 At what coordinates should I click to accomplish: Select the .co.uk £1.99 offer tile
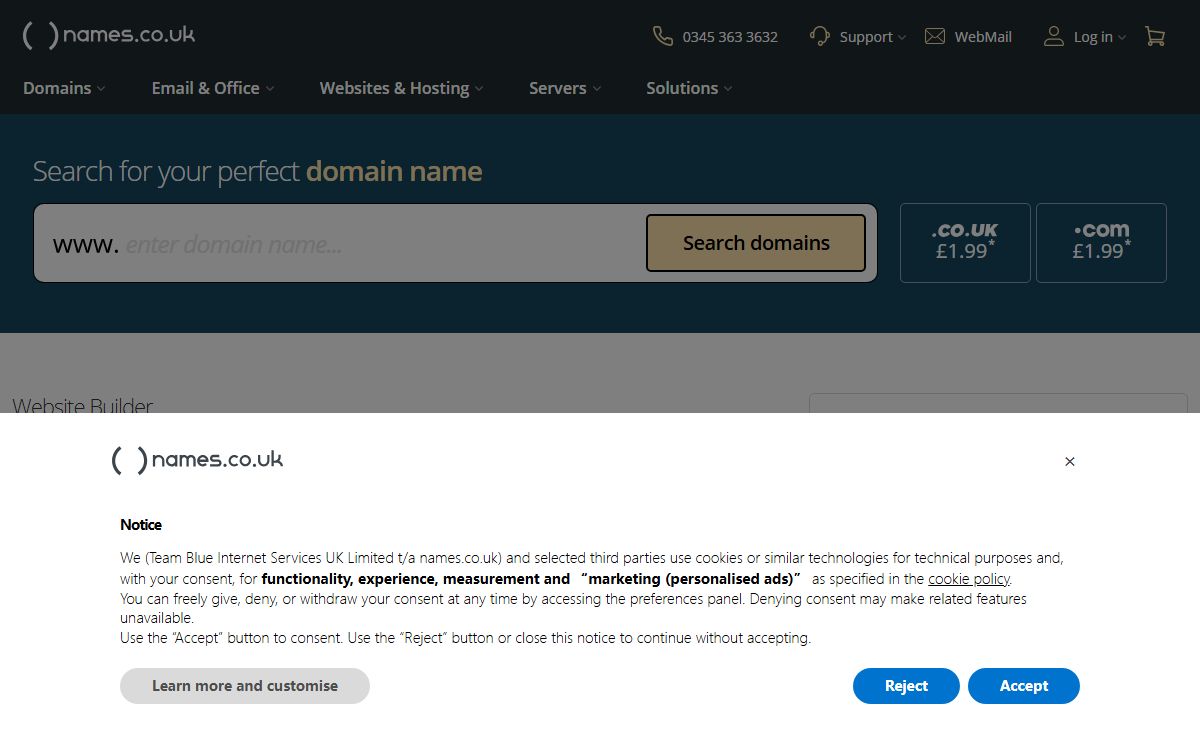(x=965, y=243)
